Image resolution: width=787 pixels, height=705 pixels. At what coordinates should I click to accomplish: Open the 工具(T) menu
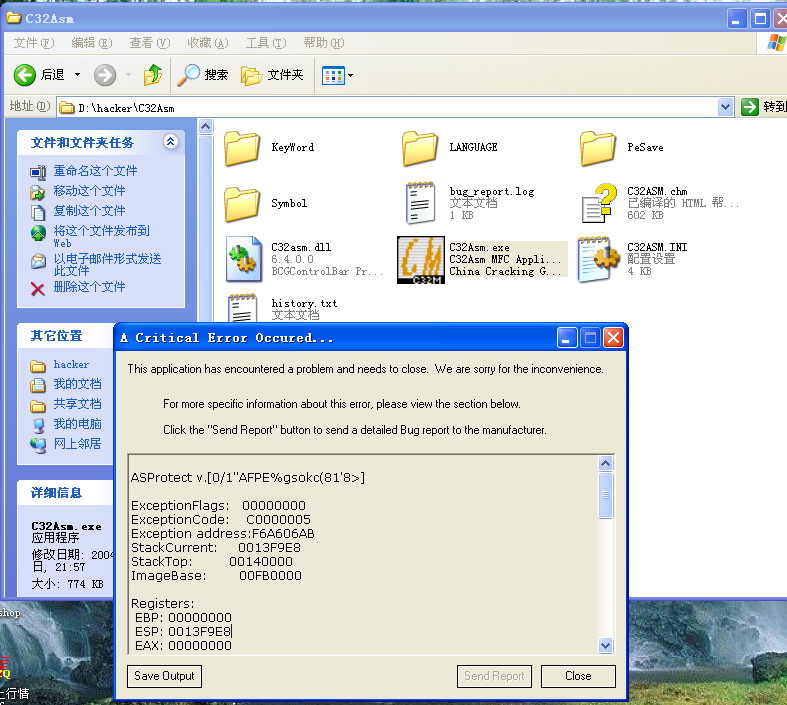click(x=266, y=43)
